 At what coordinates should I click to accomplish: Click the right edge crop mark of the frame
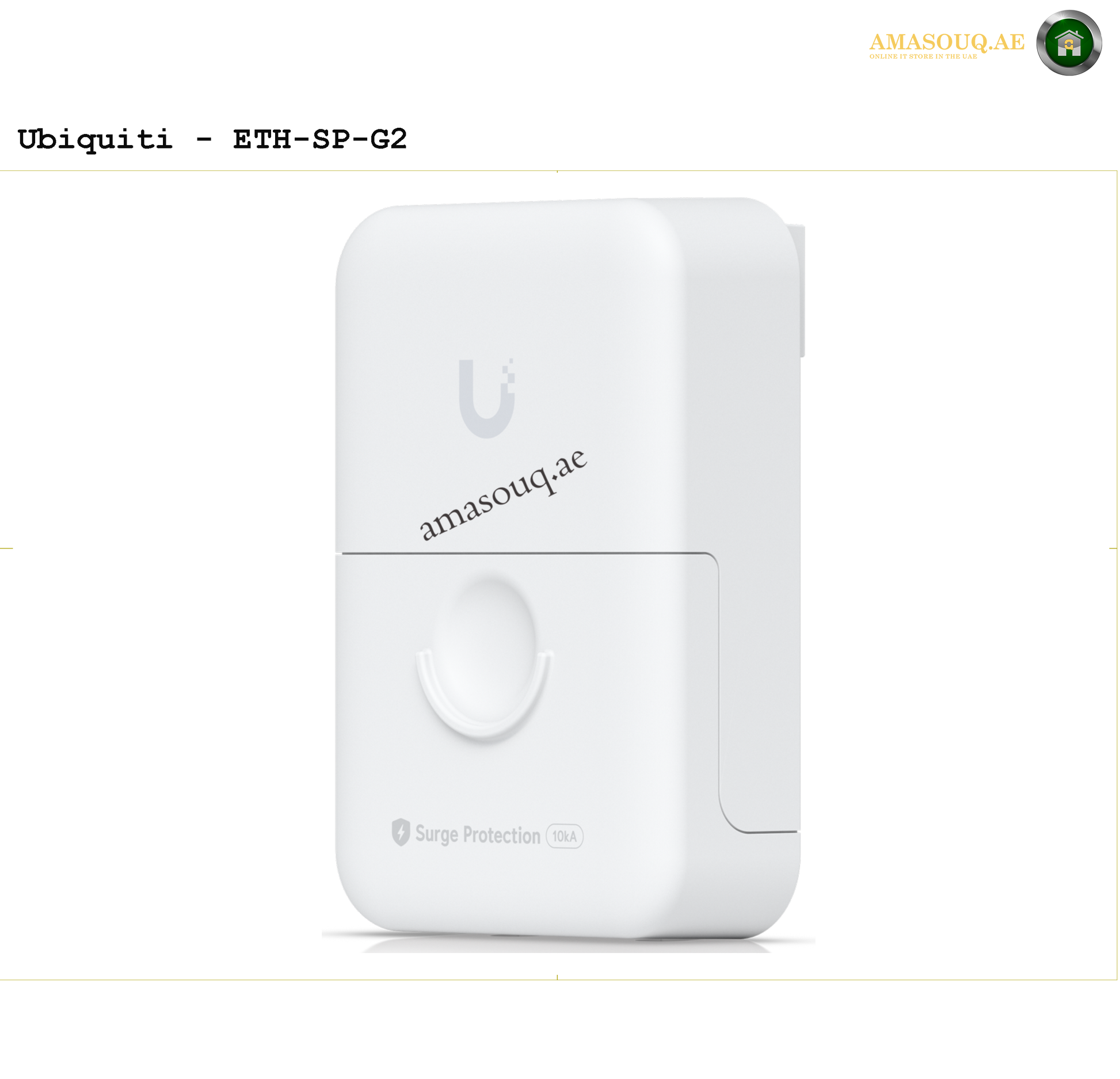tap(1113, 548)
